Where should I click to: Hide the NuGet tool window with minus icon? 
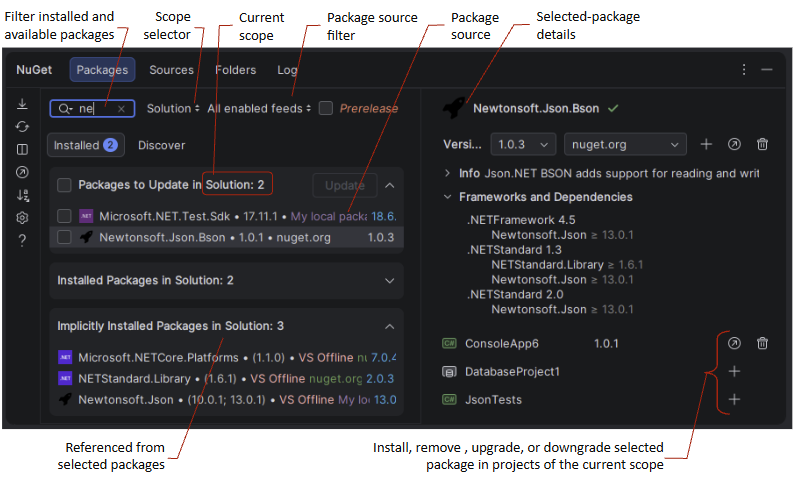767,69
